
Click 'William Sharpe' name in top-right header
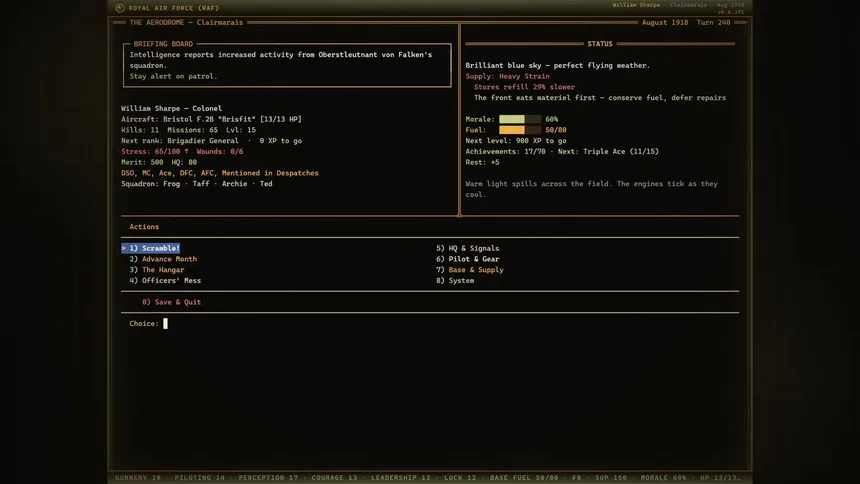click(636, 5)
